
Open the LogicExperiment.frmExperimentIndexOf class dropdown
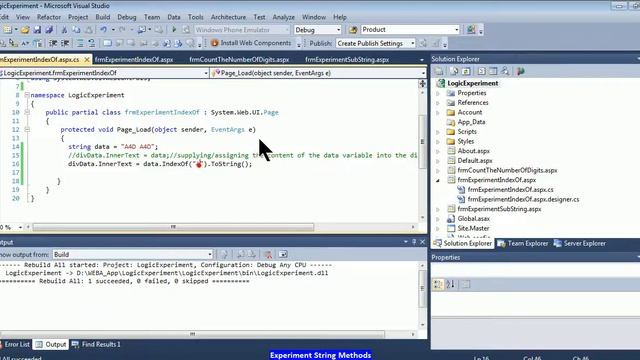click(206, 73)
